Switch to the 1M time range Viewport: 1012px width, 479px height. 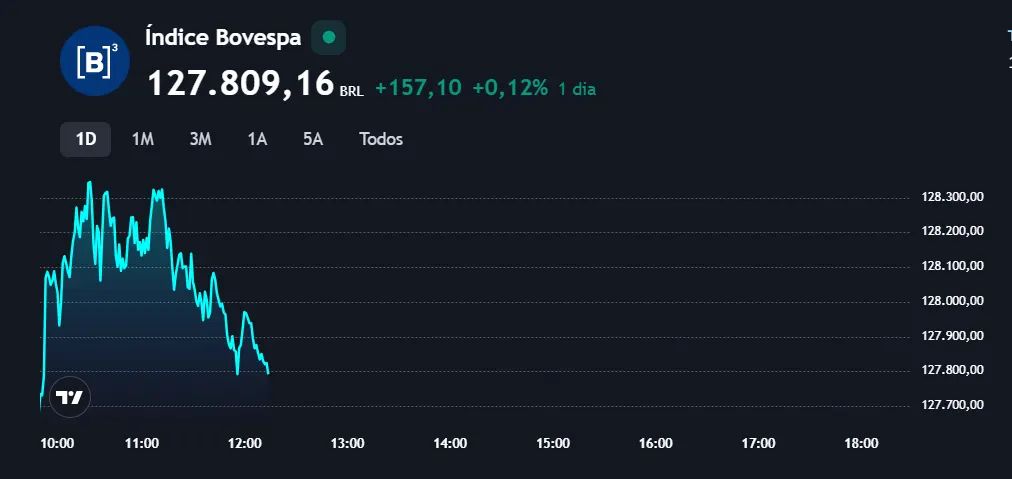point(143,139)
